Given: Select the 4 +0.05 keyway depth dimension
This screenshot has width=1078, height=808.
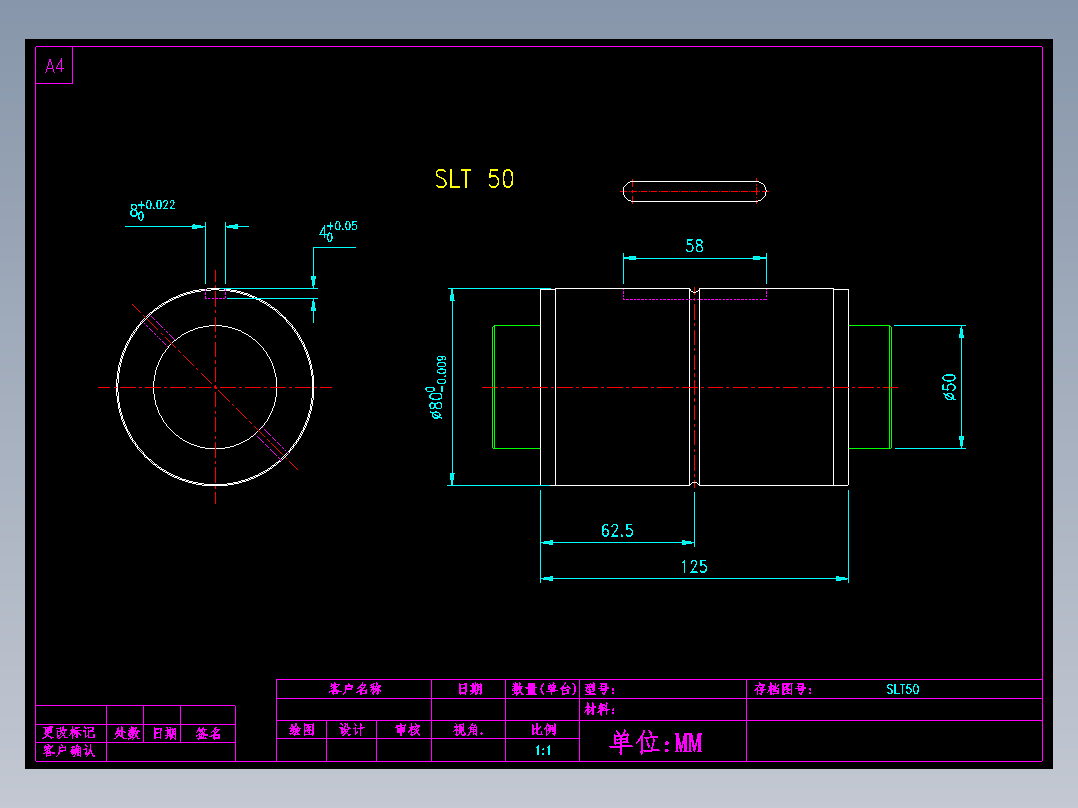Looking at the screenshot, I should click(x=338, y=231).
